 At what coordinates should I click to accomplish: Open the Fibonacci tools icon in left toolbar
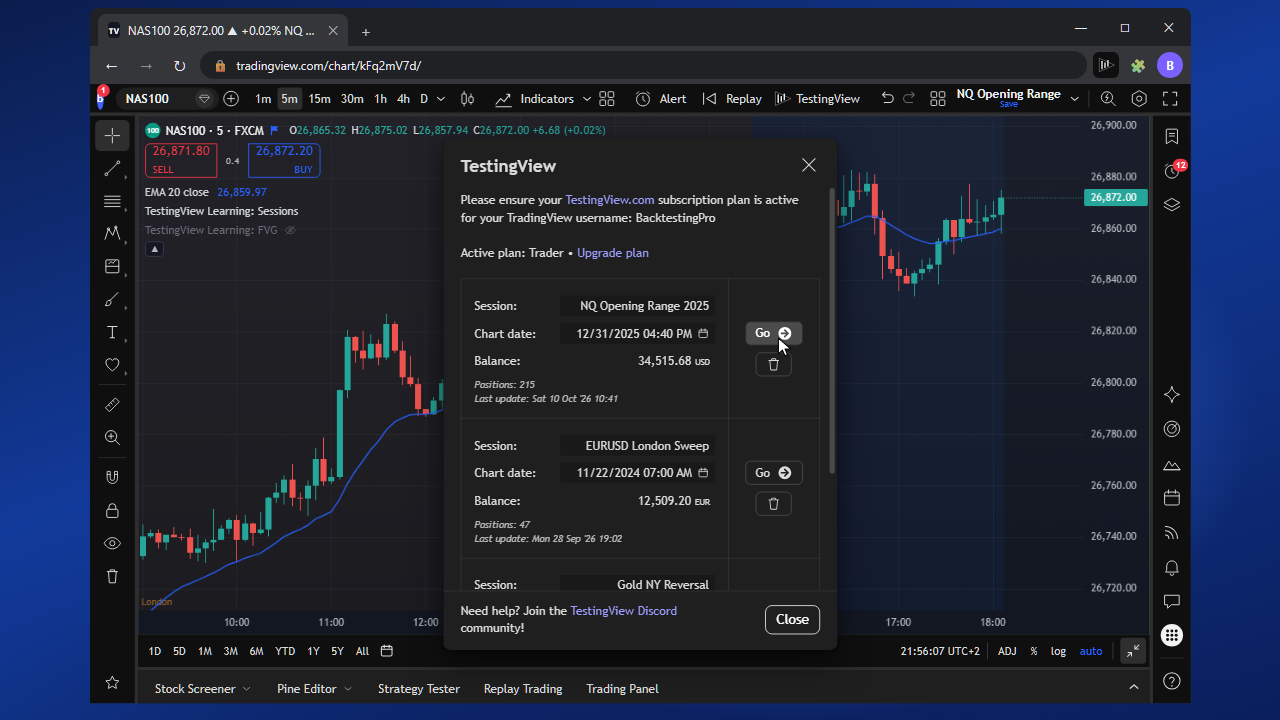coord(112,201)
